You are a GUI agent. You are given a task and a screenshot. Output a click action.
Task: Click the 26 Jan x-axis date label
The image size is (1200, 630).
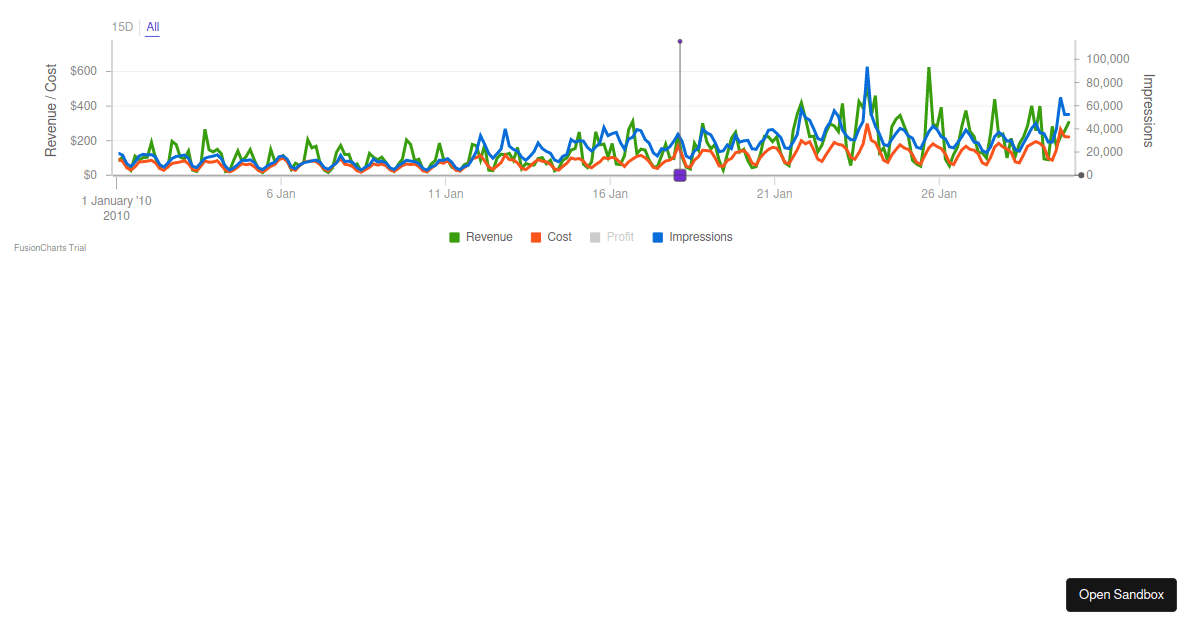940,194
